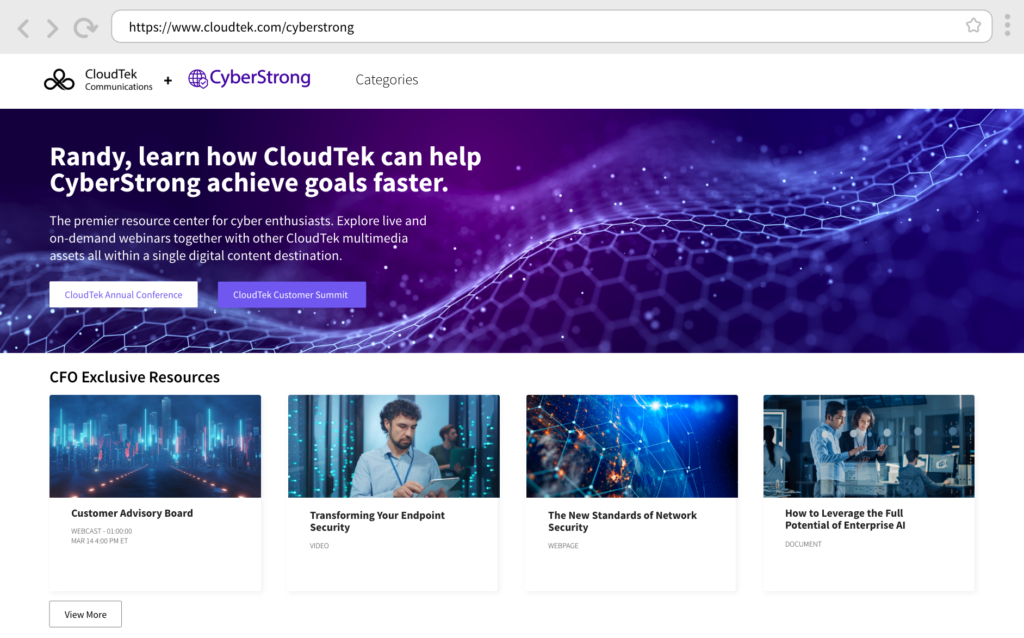Reload the page with the refresh icon
Screen dimensions: 1024x638
[85, 27]
